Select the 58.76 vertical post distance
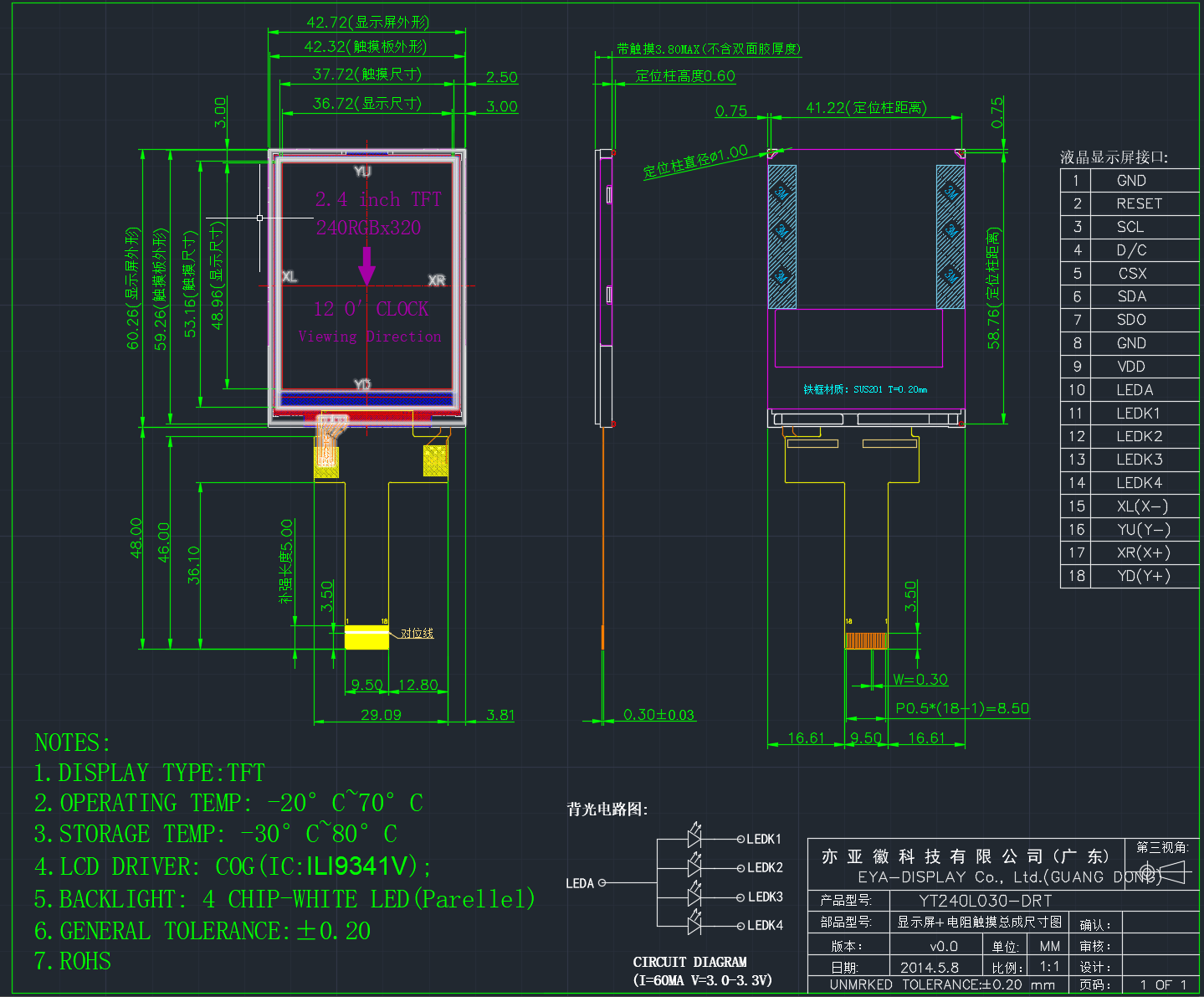 (994, 288)
